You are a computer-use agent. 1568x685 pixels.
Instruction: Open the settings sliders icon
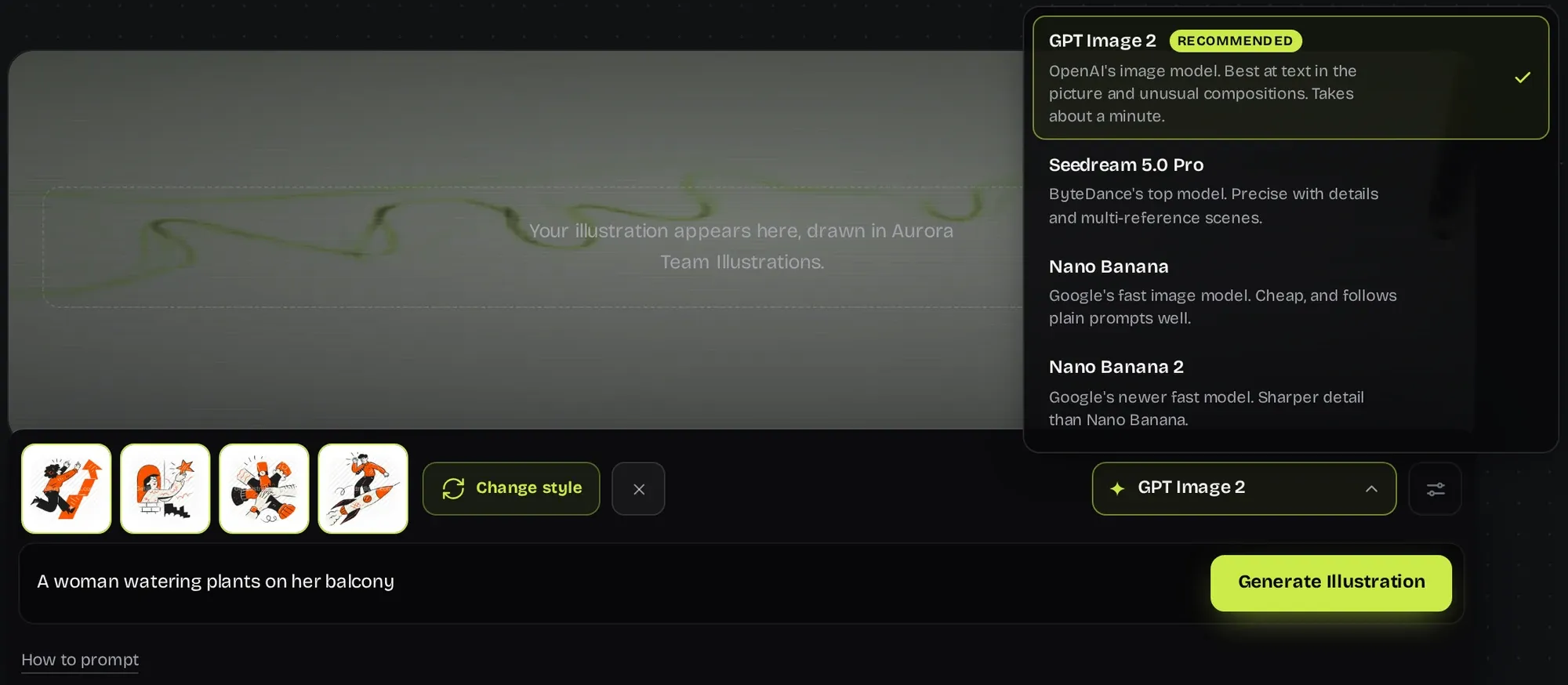point(1435,489)
